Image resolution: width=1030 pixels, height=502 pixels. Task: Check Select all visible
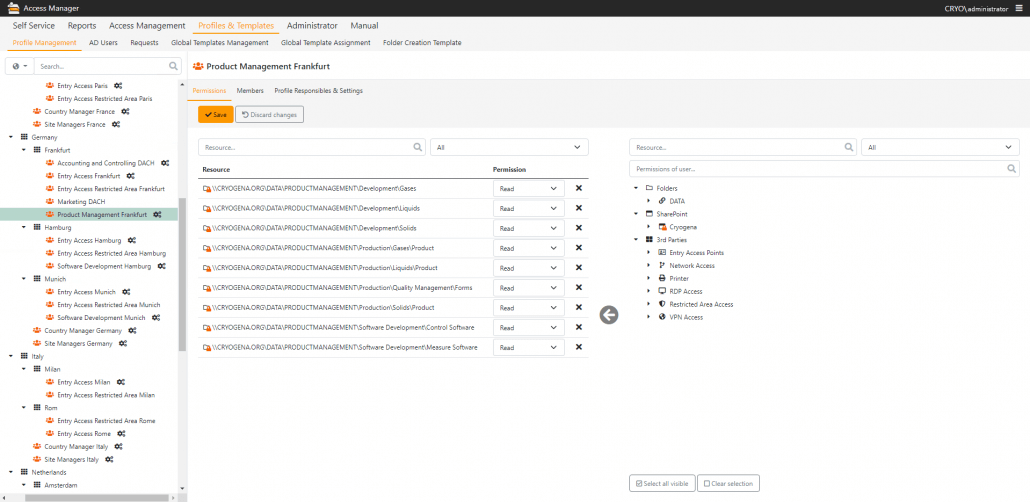(661, 484)
